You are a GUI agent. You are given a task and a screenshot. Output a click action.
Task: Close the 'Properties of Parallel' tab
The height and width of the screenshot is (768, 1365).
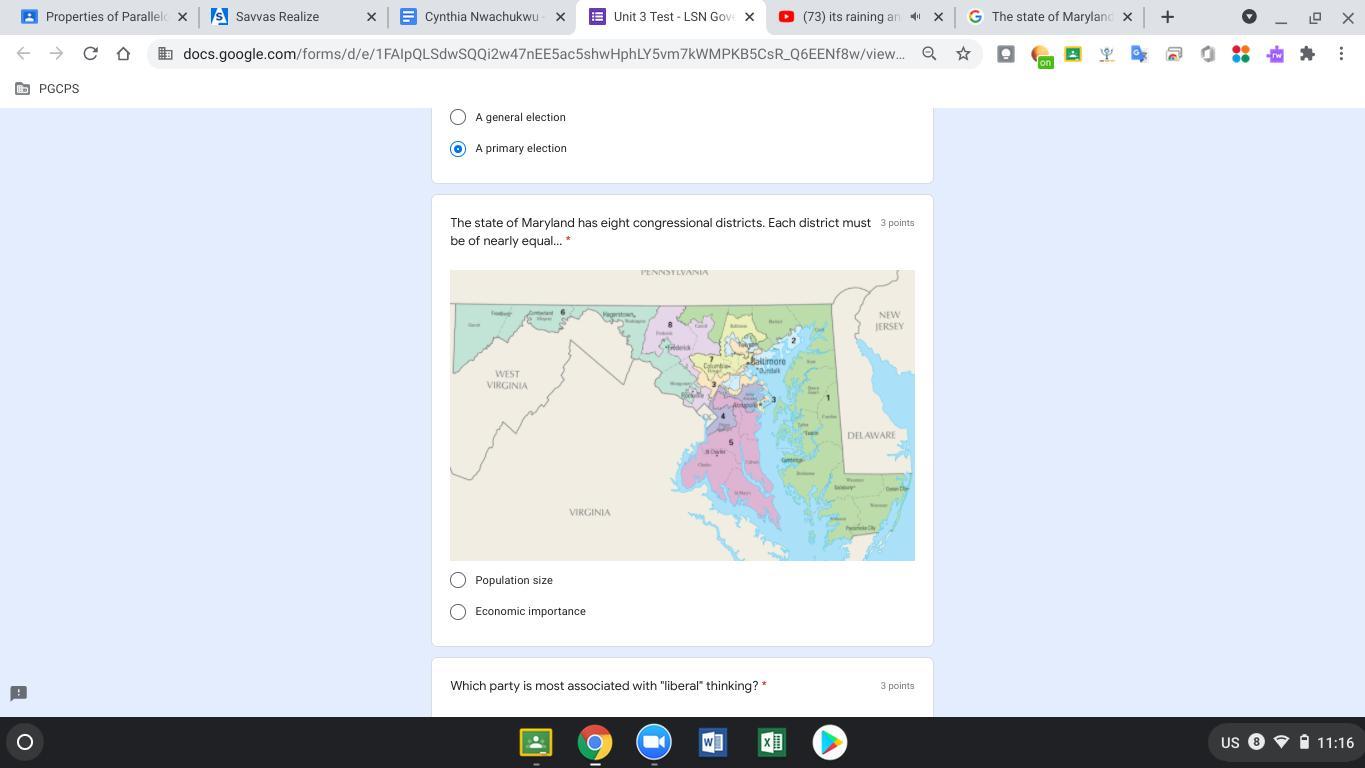pos(182,17)
